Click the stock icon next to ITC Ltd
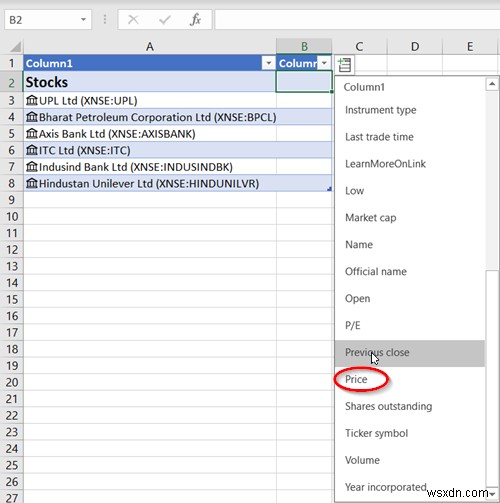Image resolution: width=500 pixels, height=503 pixels. (32, 150)
